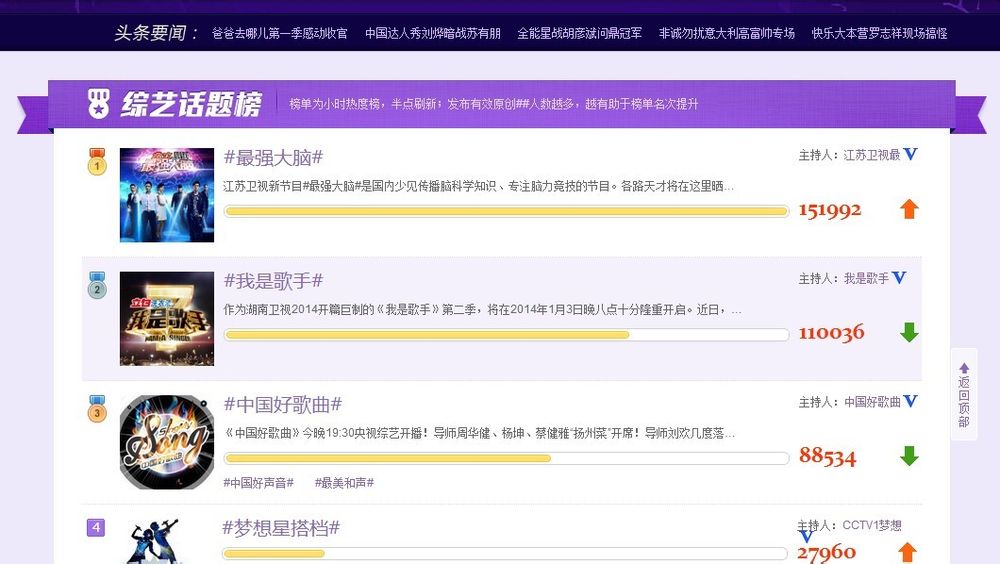Click the 头条要闻 label
The width and height of the screenshot is (1000, 564).
(156, 33)
